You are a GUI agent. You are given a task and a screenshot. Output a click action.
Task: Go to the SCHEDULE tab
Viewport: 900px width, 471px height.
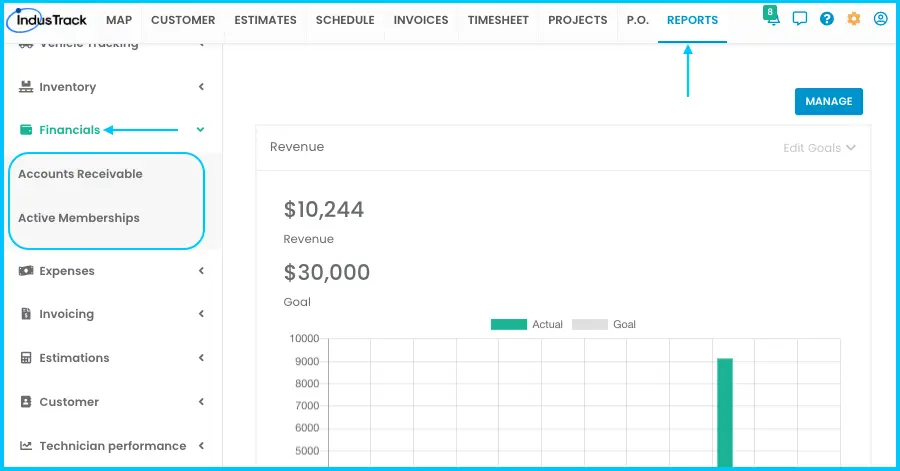click(345, 20)
